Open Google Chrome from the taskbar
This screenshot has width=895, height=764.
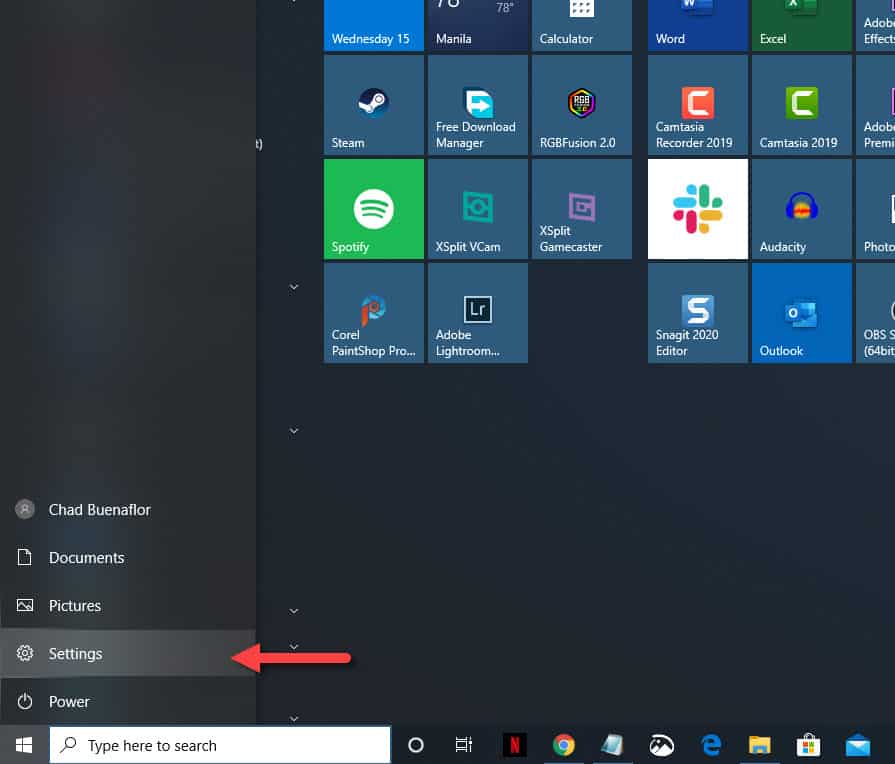pos(564,745)
